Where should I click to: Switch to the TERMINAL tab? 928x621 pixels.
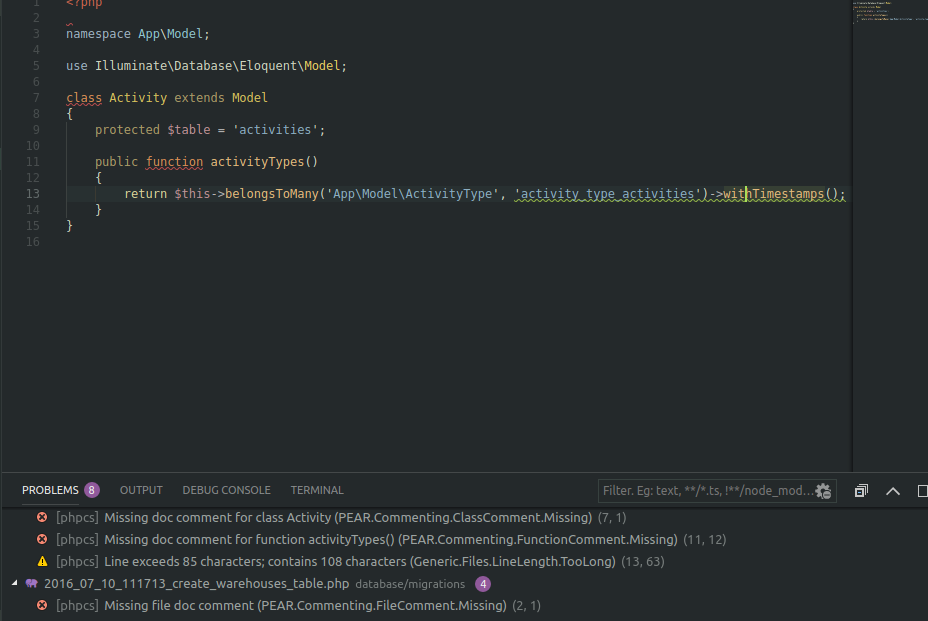(316, 490)
